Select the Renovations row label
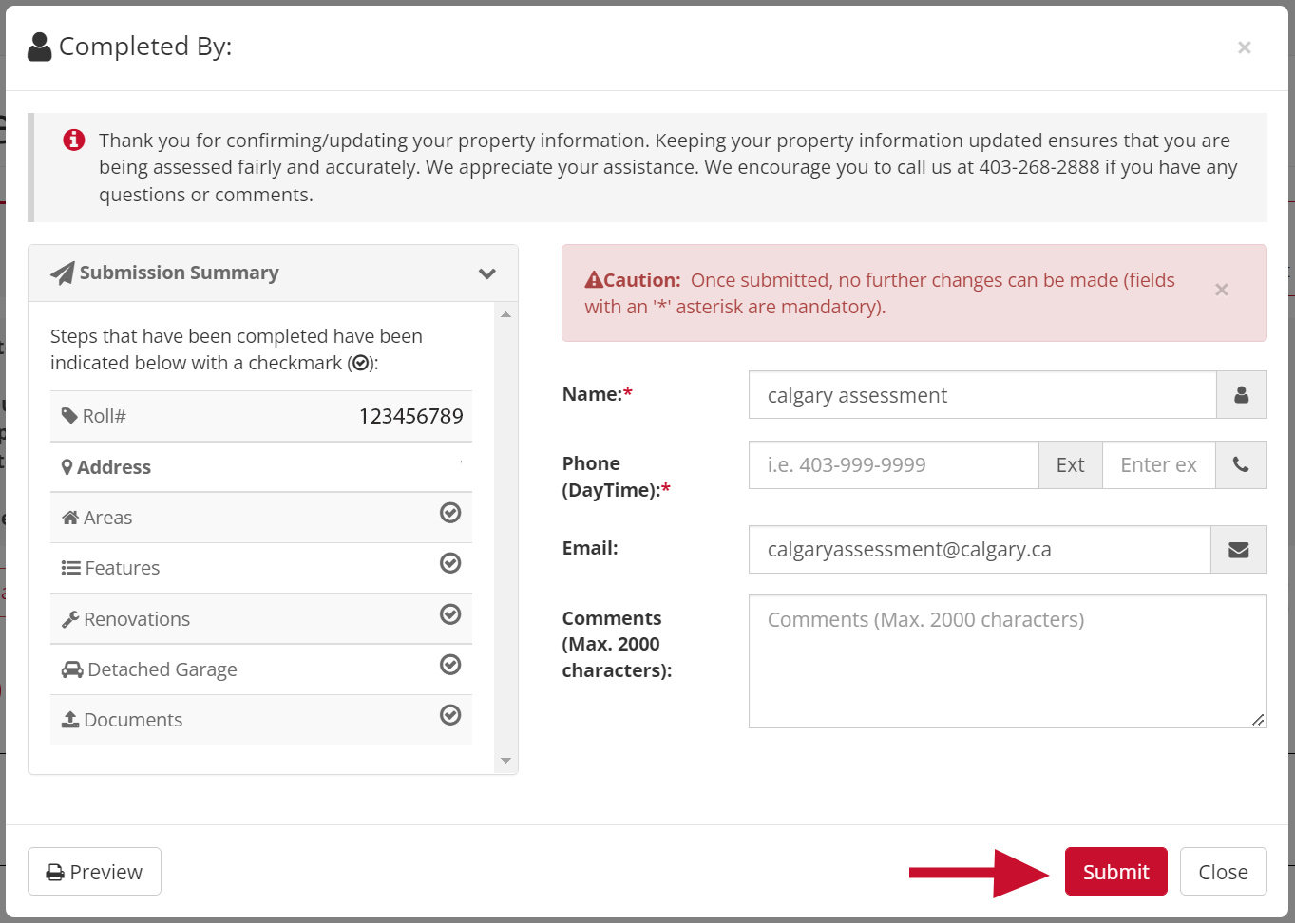1295x924 pixels. (137, 619)
